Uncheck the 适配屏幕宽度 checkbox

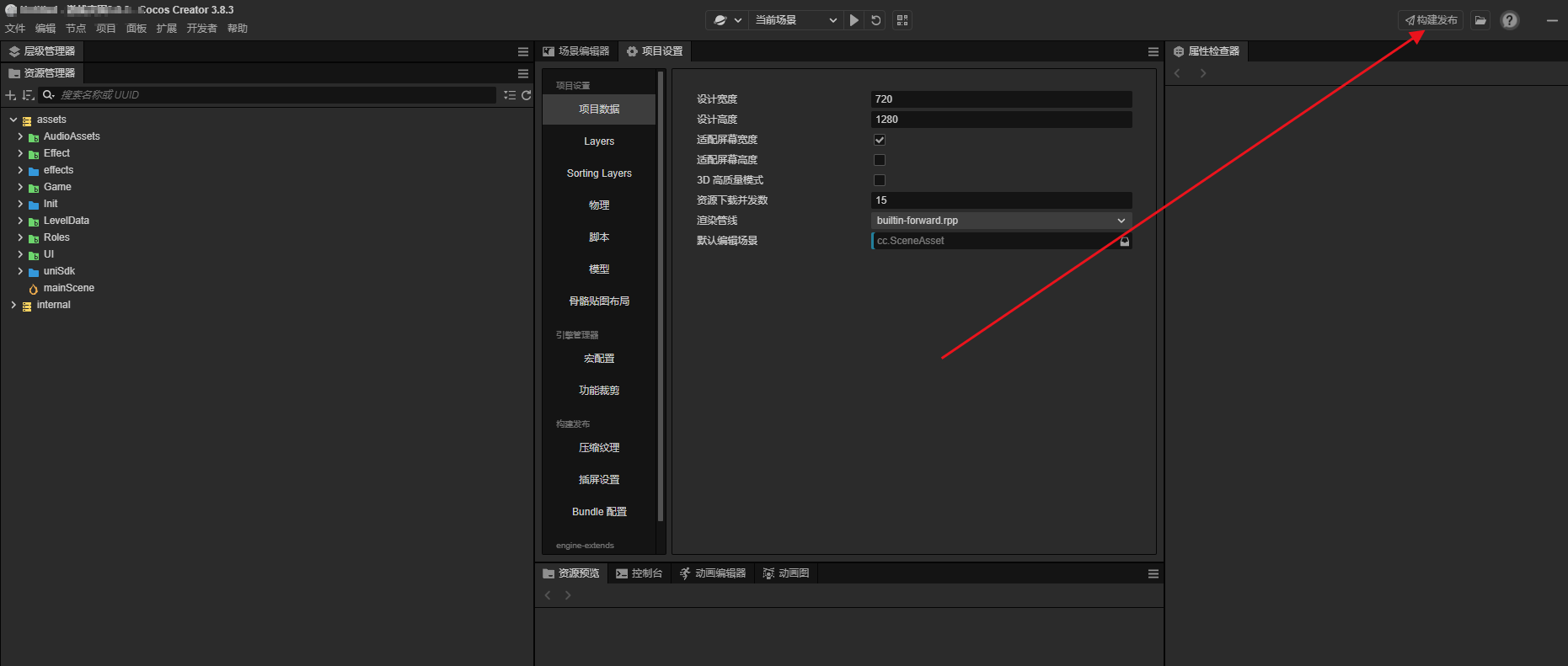(880, 140)
